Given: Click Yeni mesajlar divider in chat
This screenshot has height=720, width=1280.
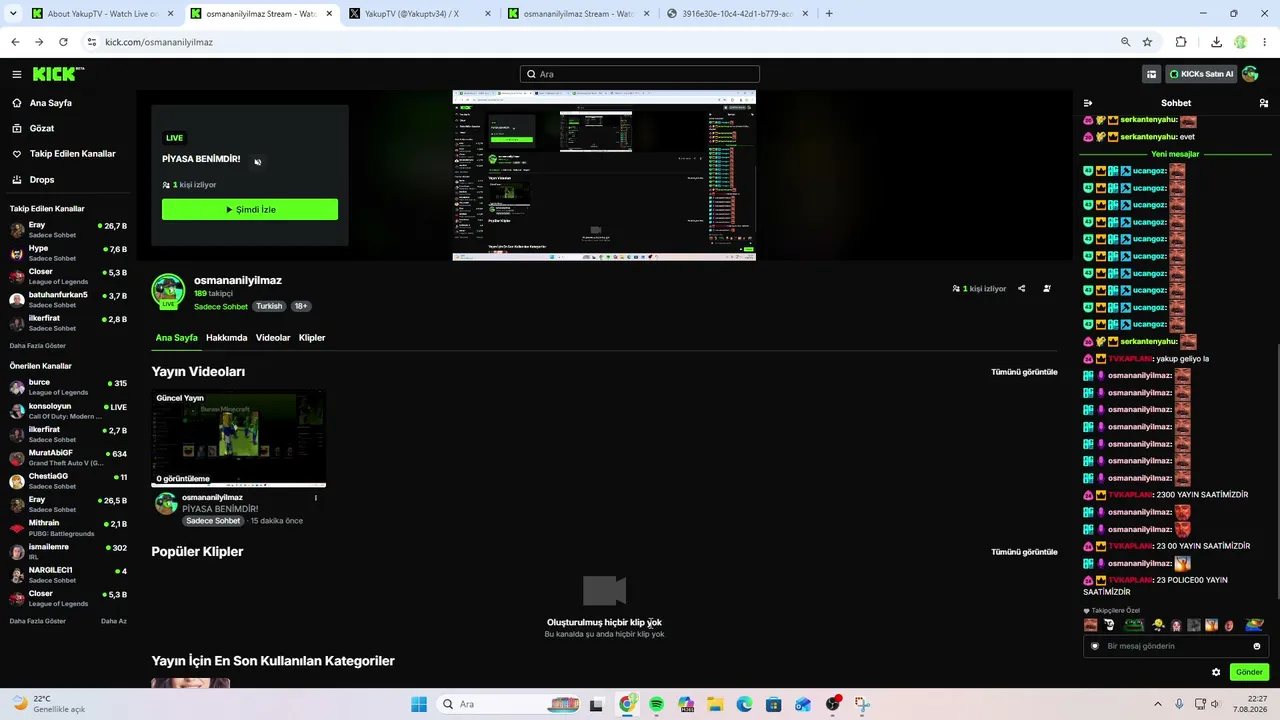Looking at the screenshot, I should click(1175, 154).
